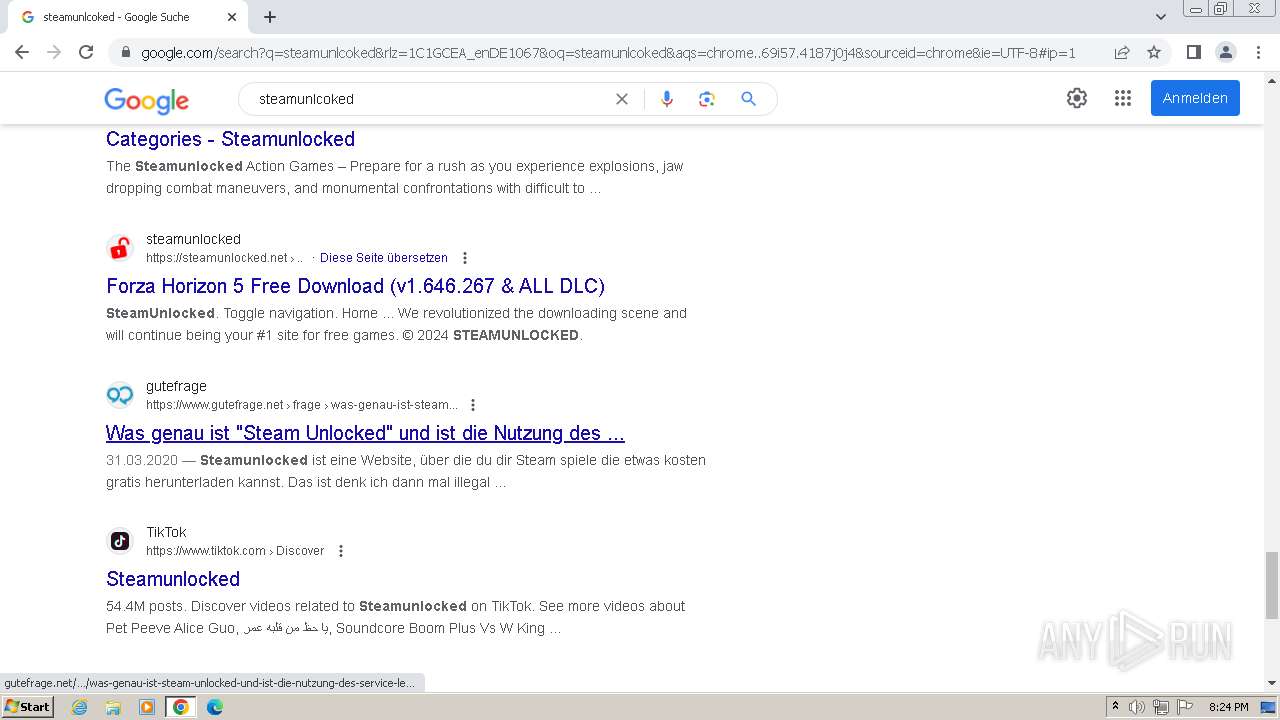
Task: Go forward in browser history
Action: (54, 52)
